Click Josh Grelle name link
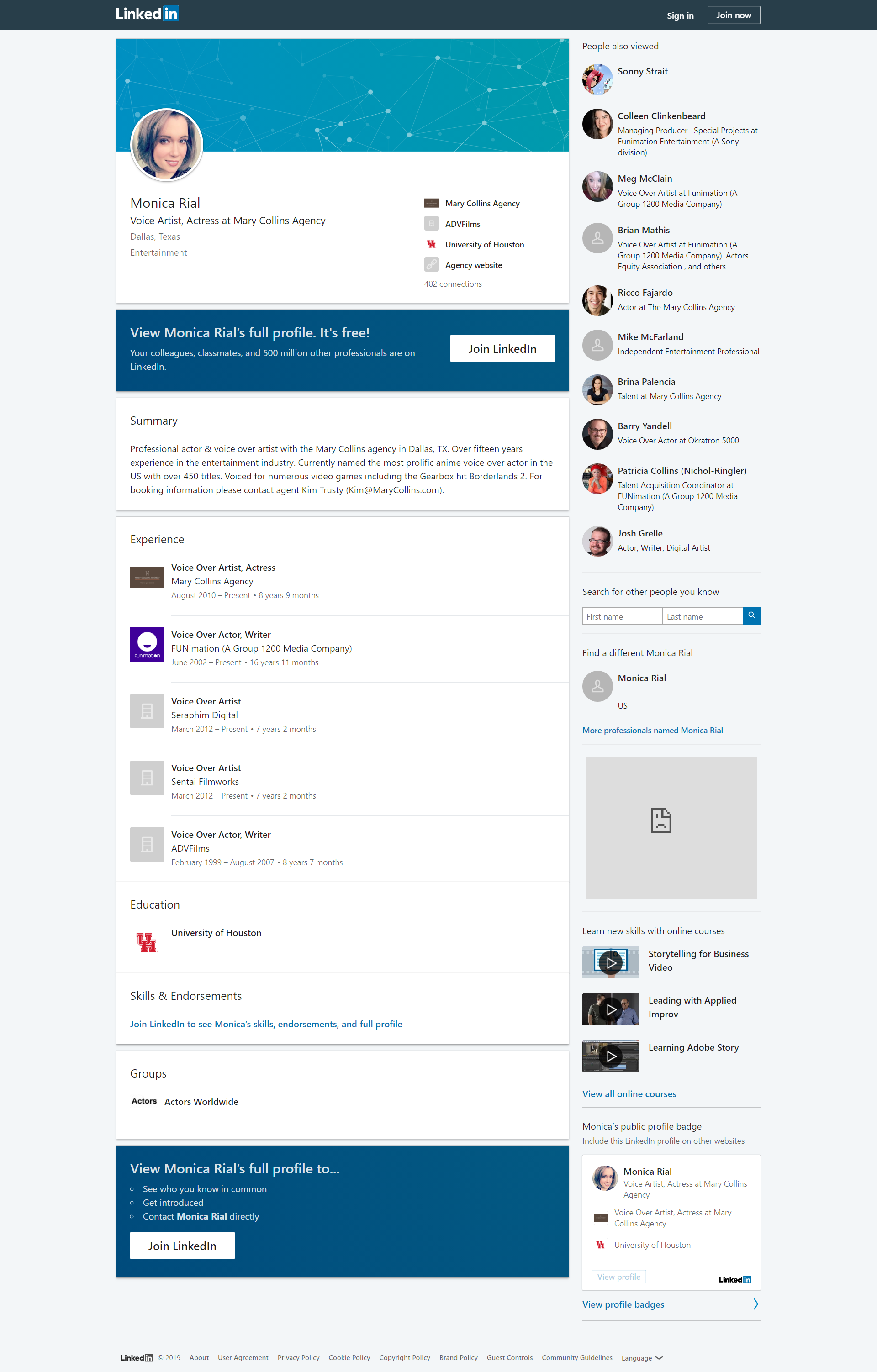 pos(640,533)
